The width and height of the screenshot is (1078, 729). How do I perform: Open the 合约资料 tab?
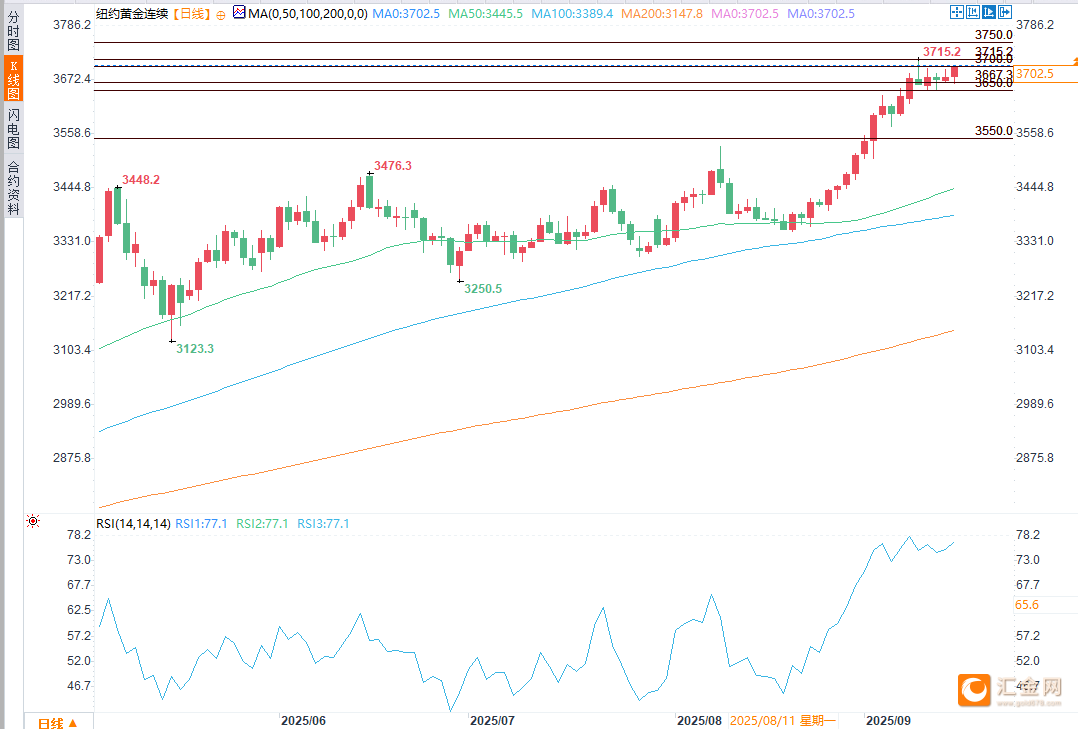13,188
